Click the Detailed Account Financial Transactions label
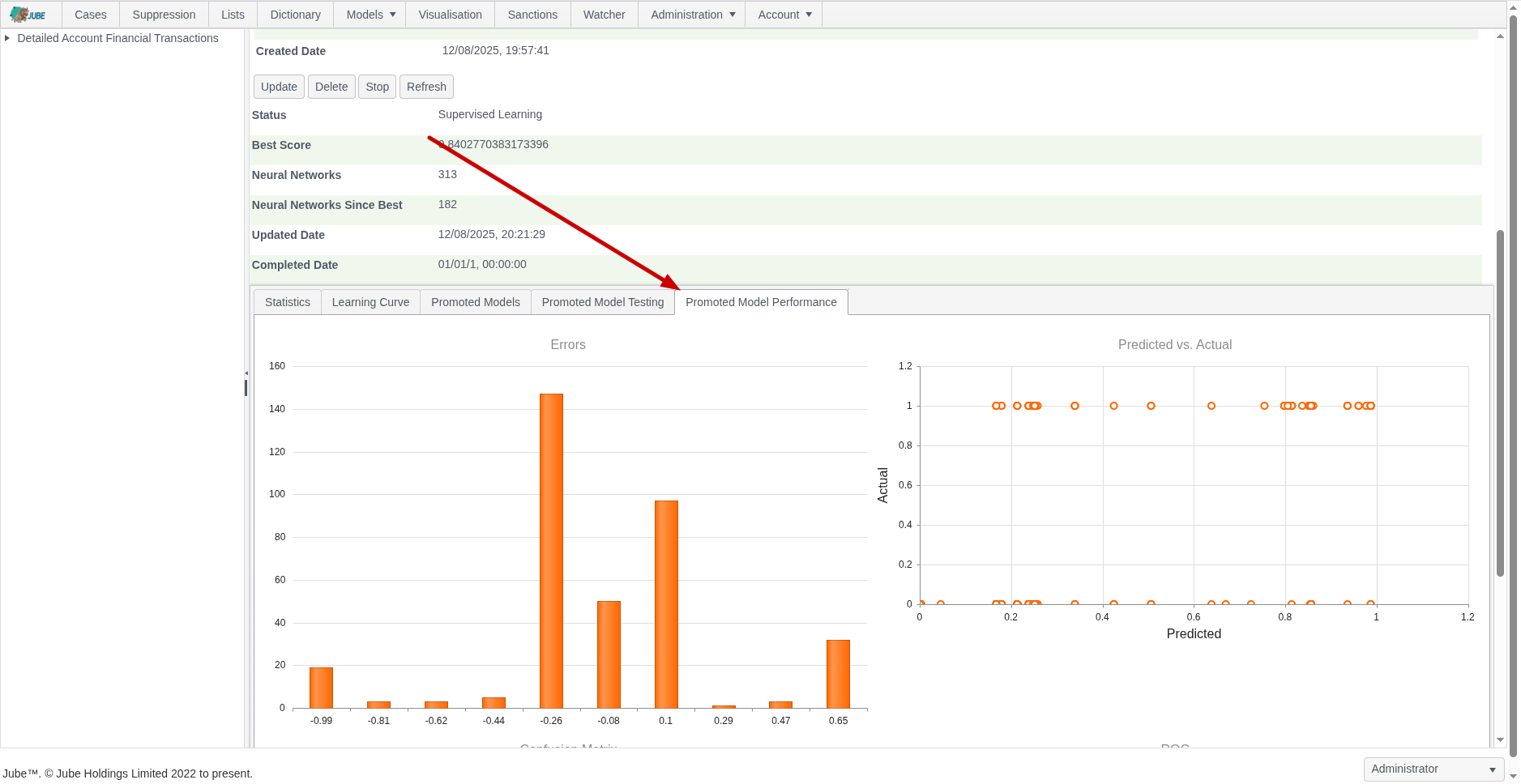Screen dimensions: 1521x784 117,38
